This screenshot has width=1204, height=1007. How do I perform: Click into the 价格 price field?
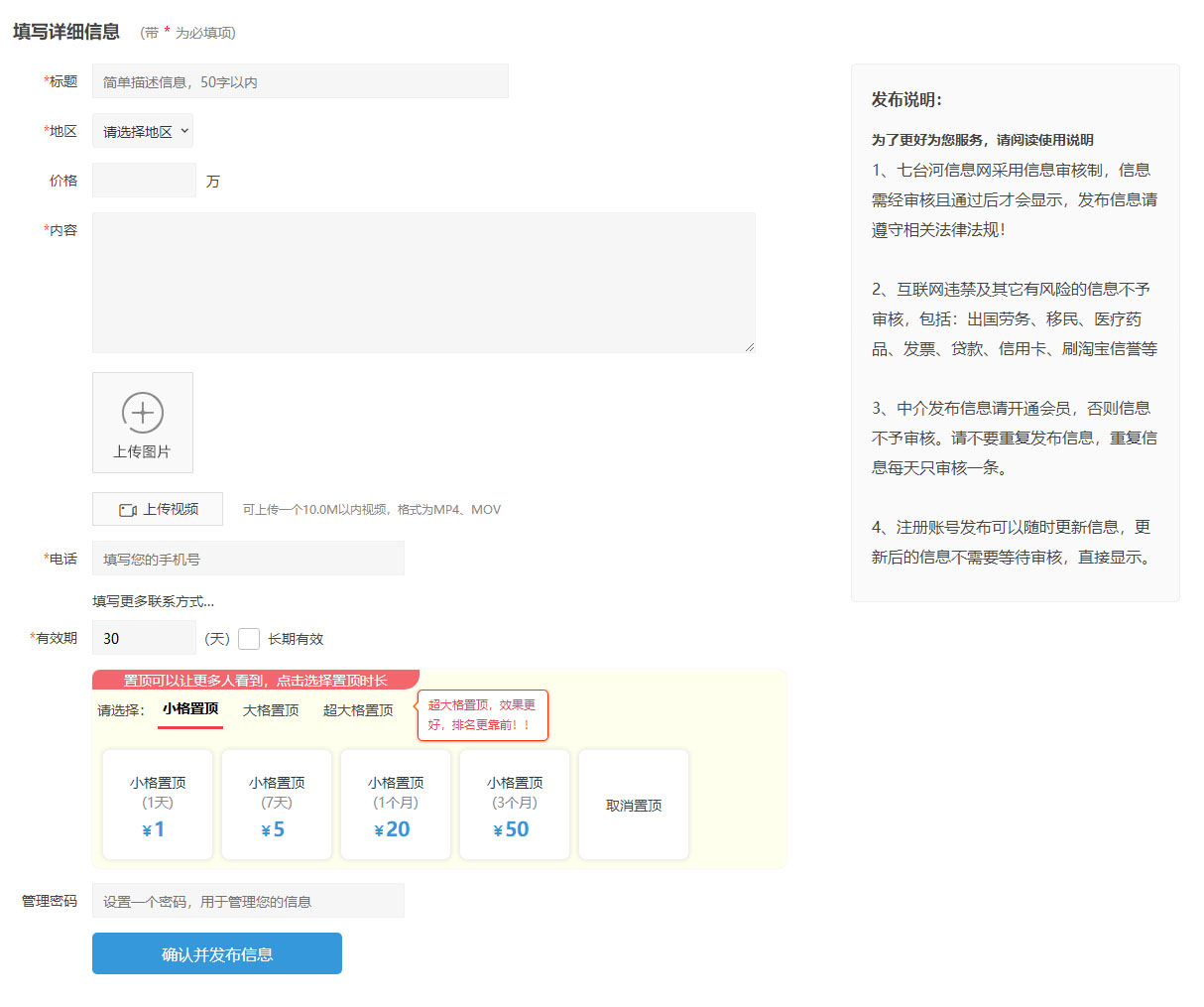[x=144, y=181]
